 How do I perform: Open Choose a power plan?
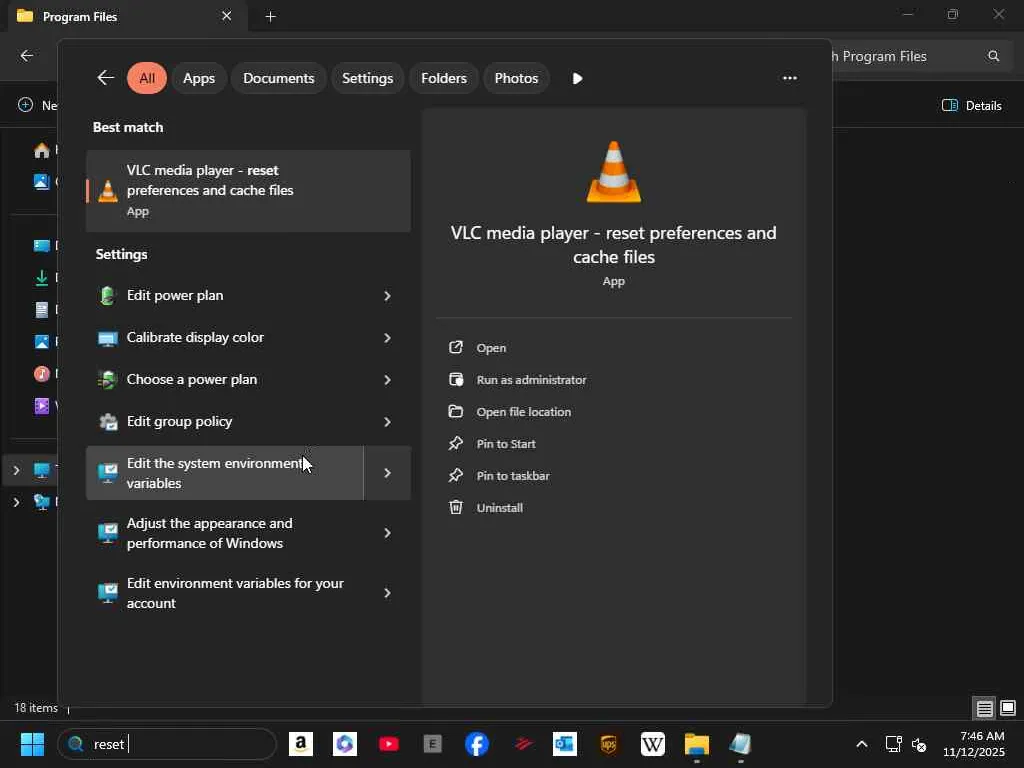point(225,379)
